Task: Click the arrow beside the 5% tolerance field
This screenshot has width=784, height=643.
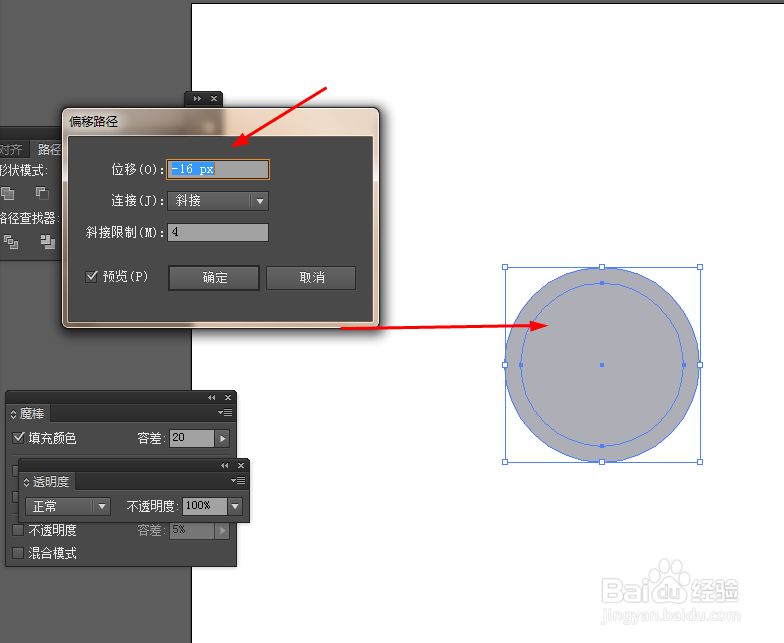Action: coord(222,530)
